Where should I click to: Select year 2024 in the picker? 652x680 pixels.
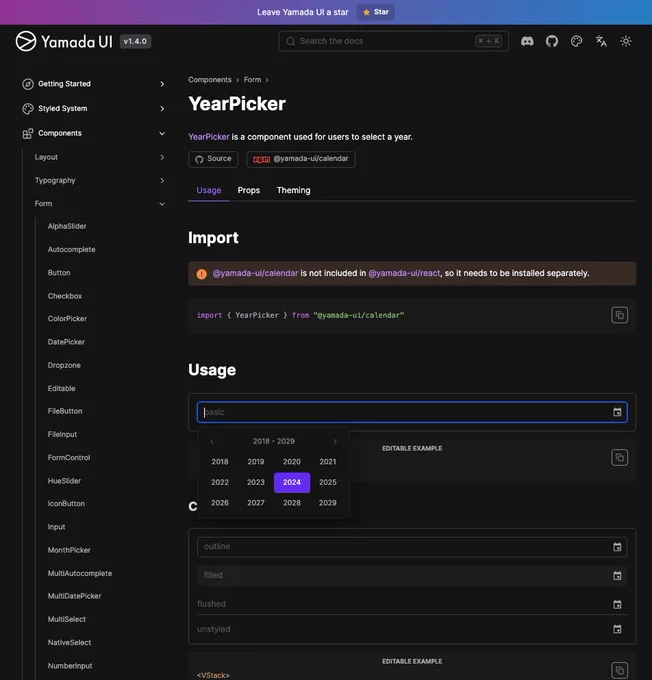(x=292, y=483)
